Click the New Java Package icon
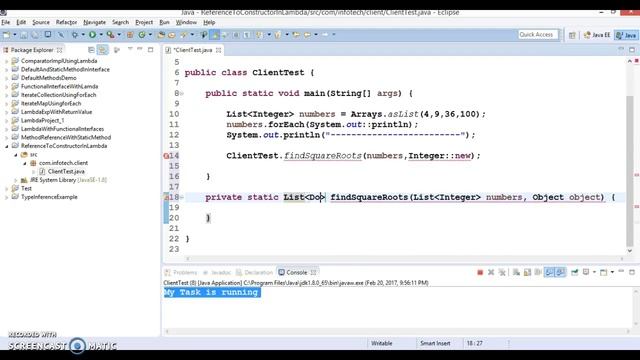 coord(130,35)
